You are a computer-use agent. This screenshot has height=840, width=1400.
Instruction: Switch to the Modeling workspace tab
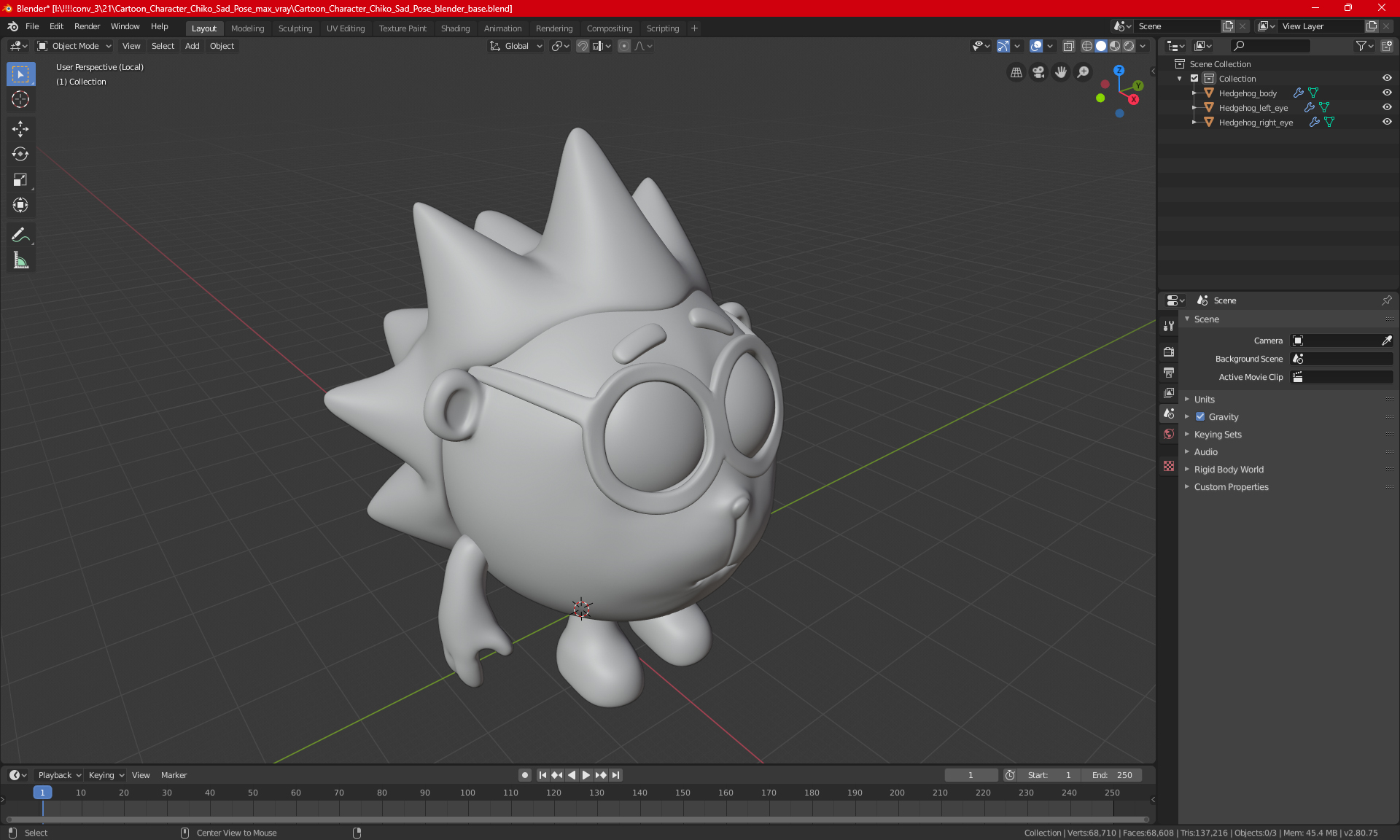[247, 28]
